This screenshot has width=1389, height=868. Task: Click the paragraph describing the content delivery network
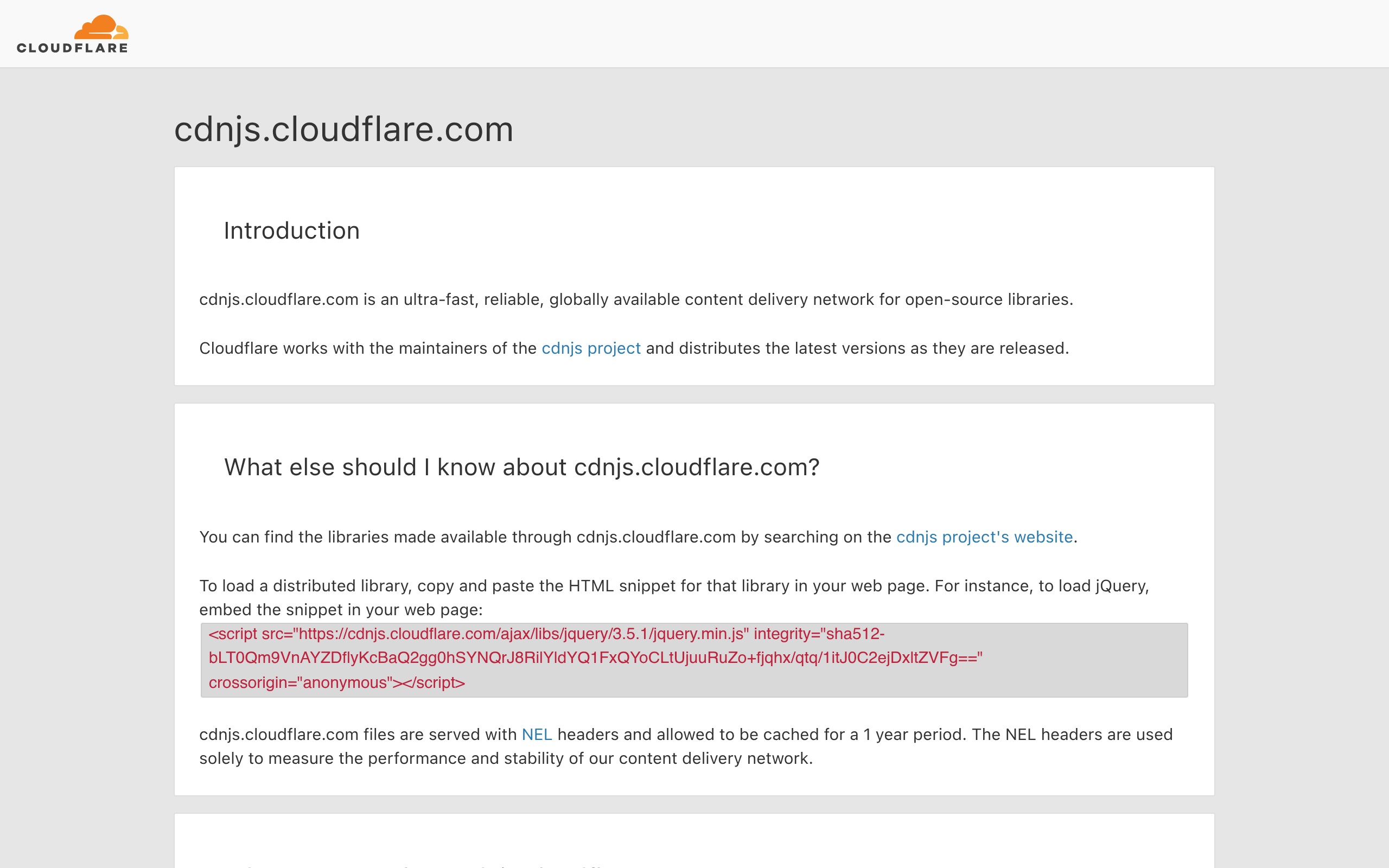tap(636, 299)
